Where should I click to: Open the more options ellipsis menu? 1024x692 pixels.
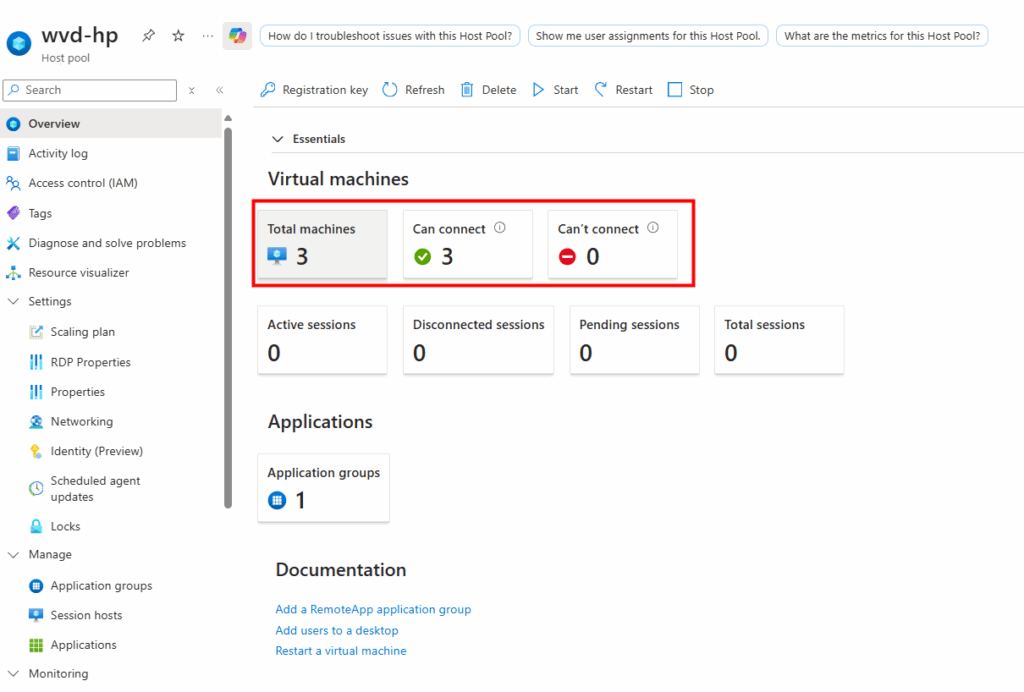207,36
